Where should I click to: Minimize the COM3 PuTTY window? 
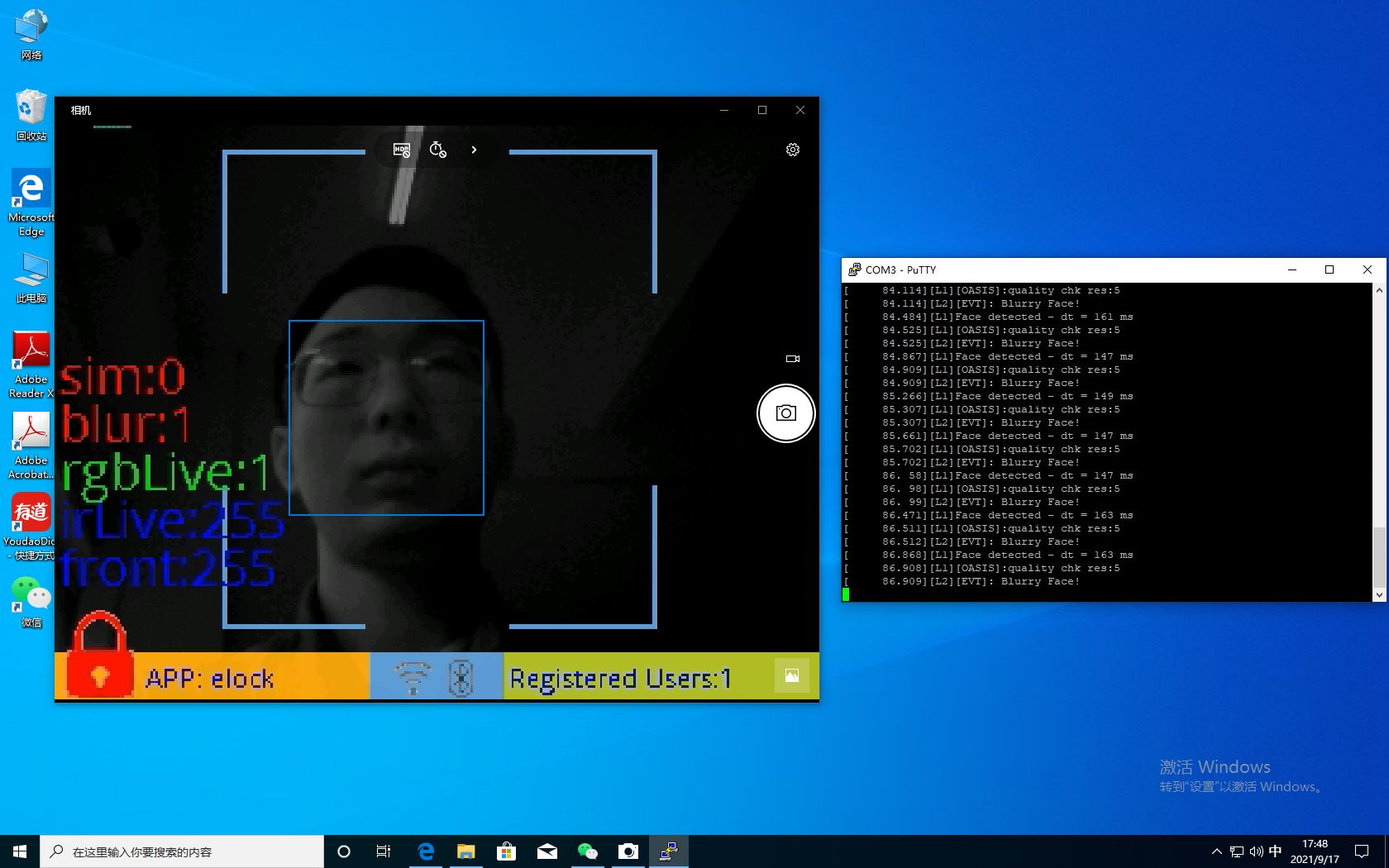tap(1292, 269)
